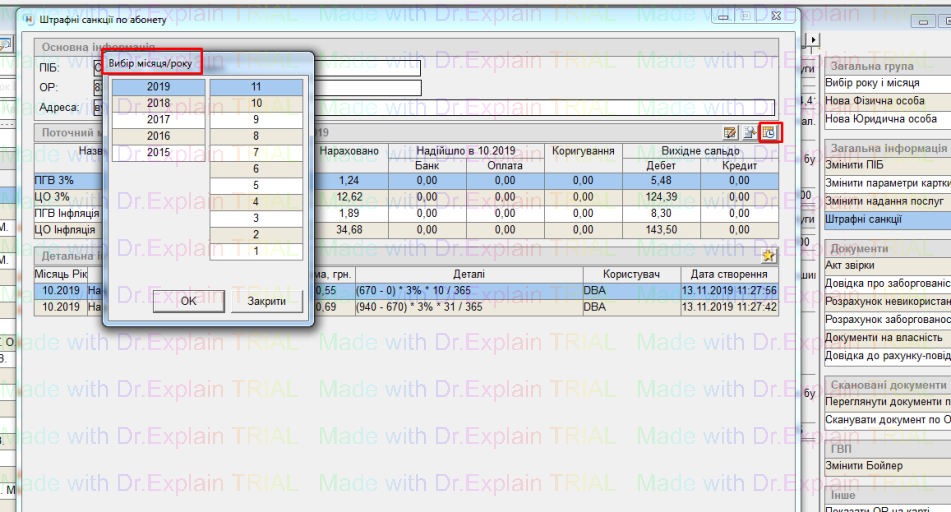Click the edit table icon in toolbar

point(731,132)
